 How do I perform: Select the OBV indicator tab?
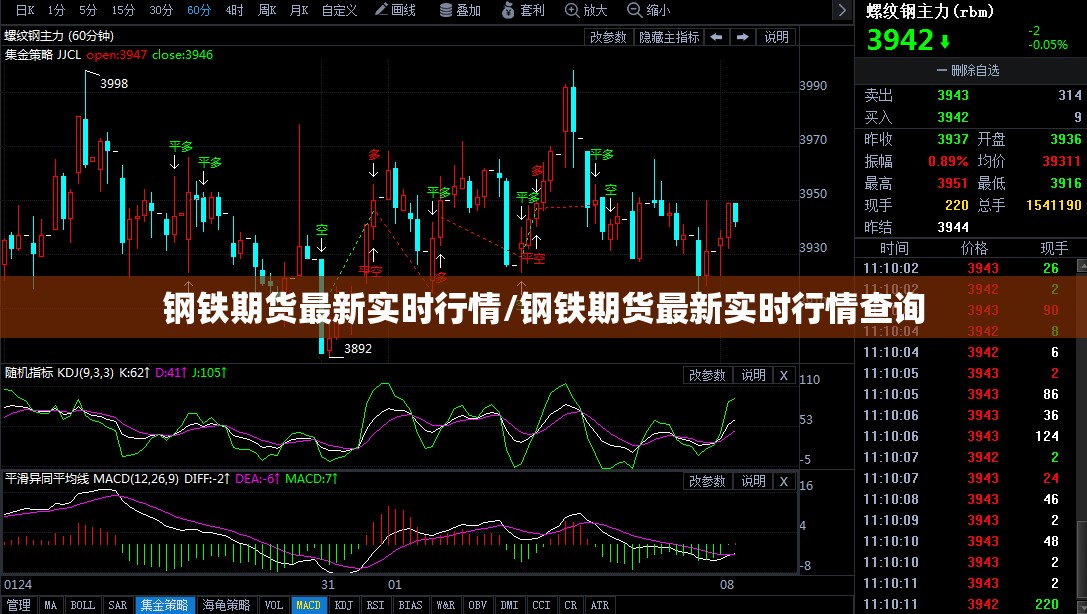tap(478, 605)
